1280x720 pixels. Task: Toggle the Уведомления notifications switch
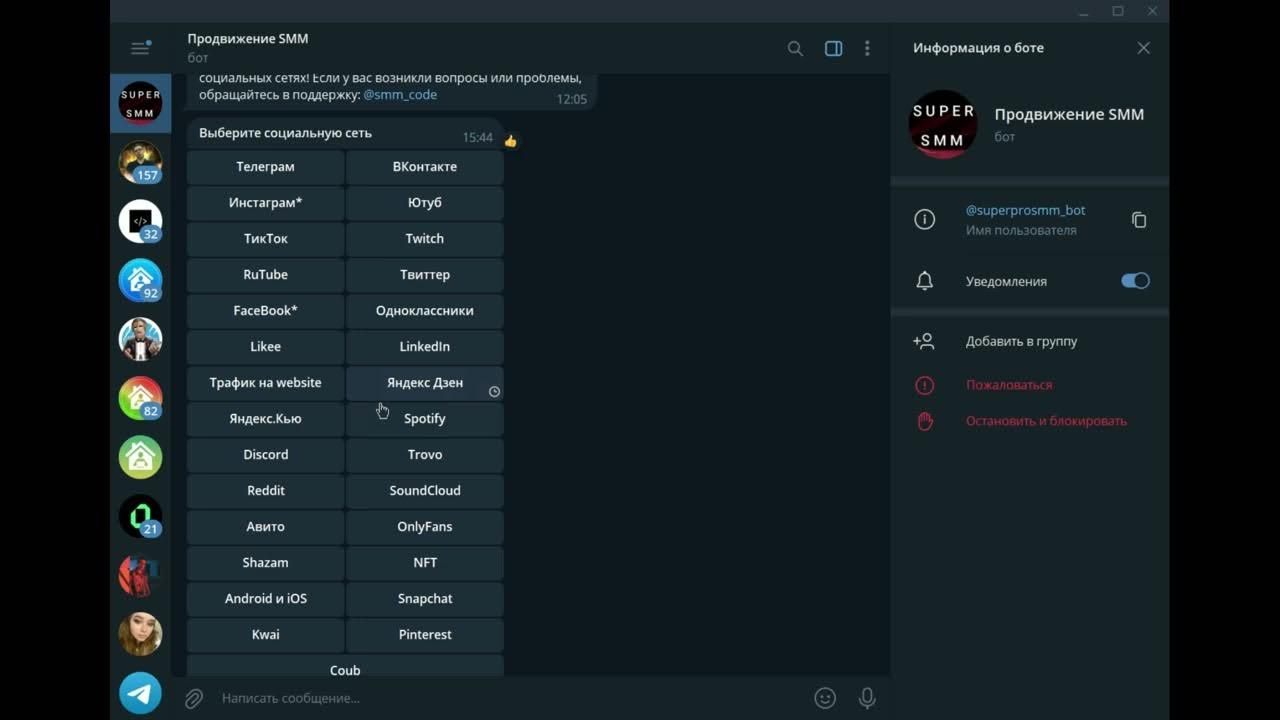tap(1135, 281)
